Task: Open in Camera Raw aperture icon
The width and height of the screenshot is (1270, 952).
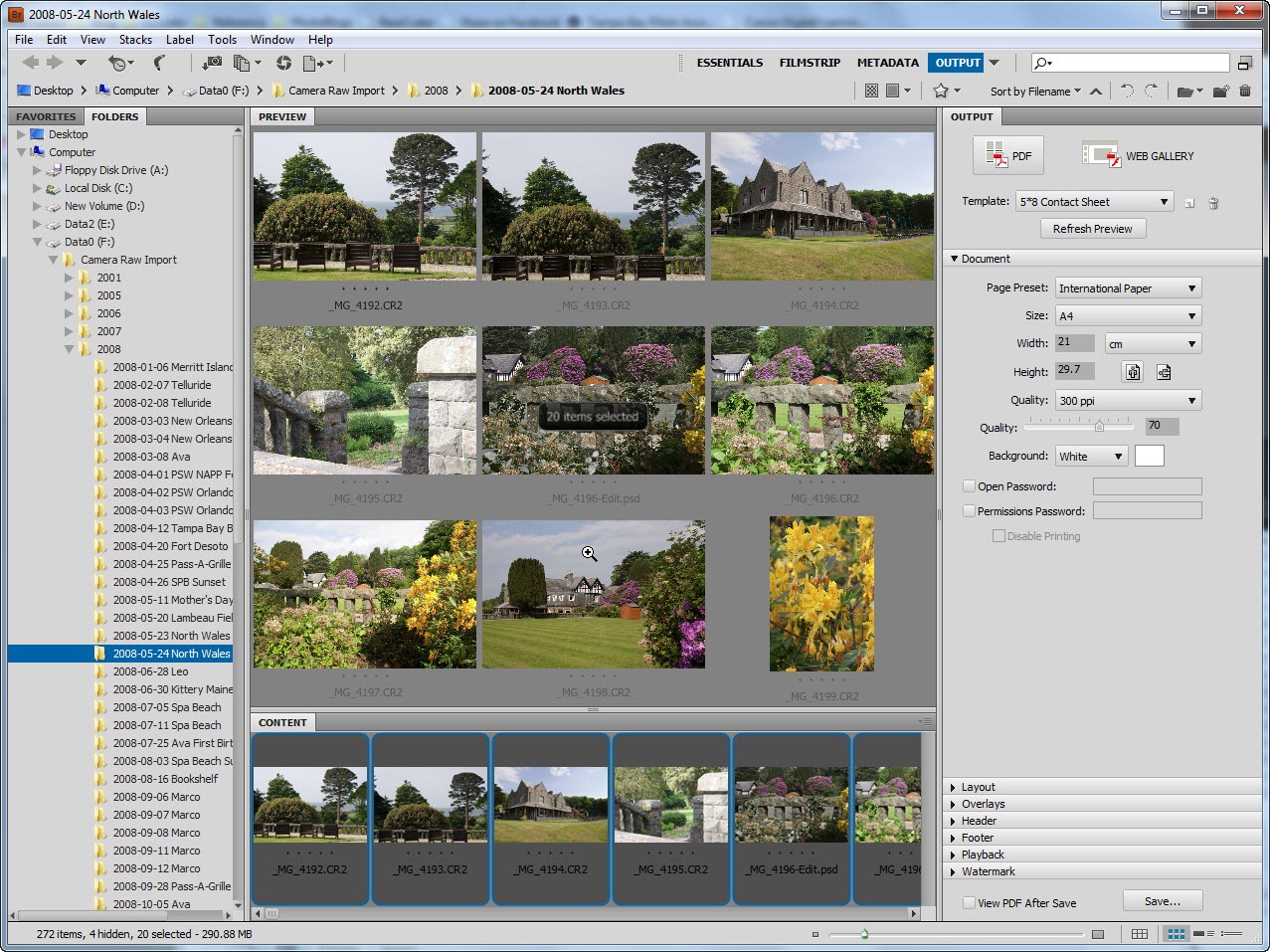Action: tap(283, 63)
